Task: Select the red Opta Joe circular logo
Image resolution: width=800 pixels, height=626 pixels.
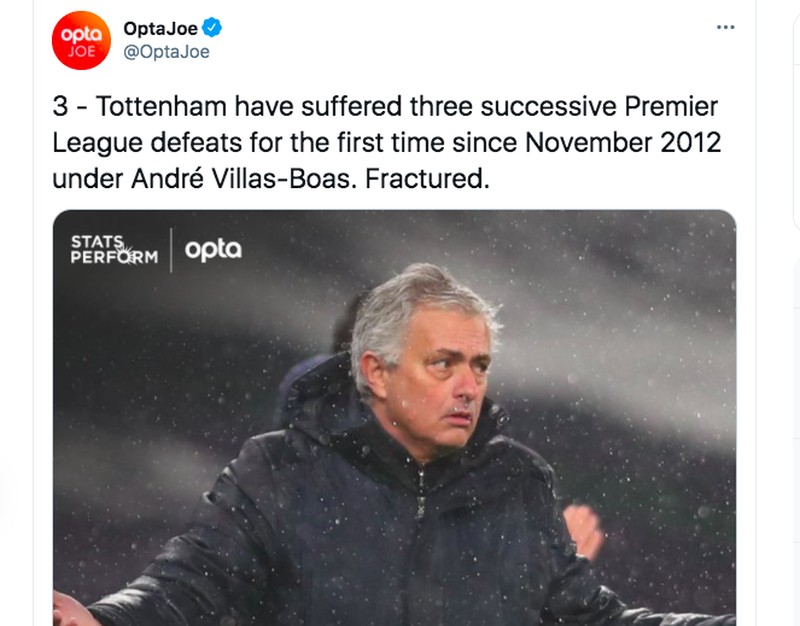Action: (x=82, y=40)
